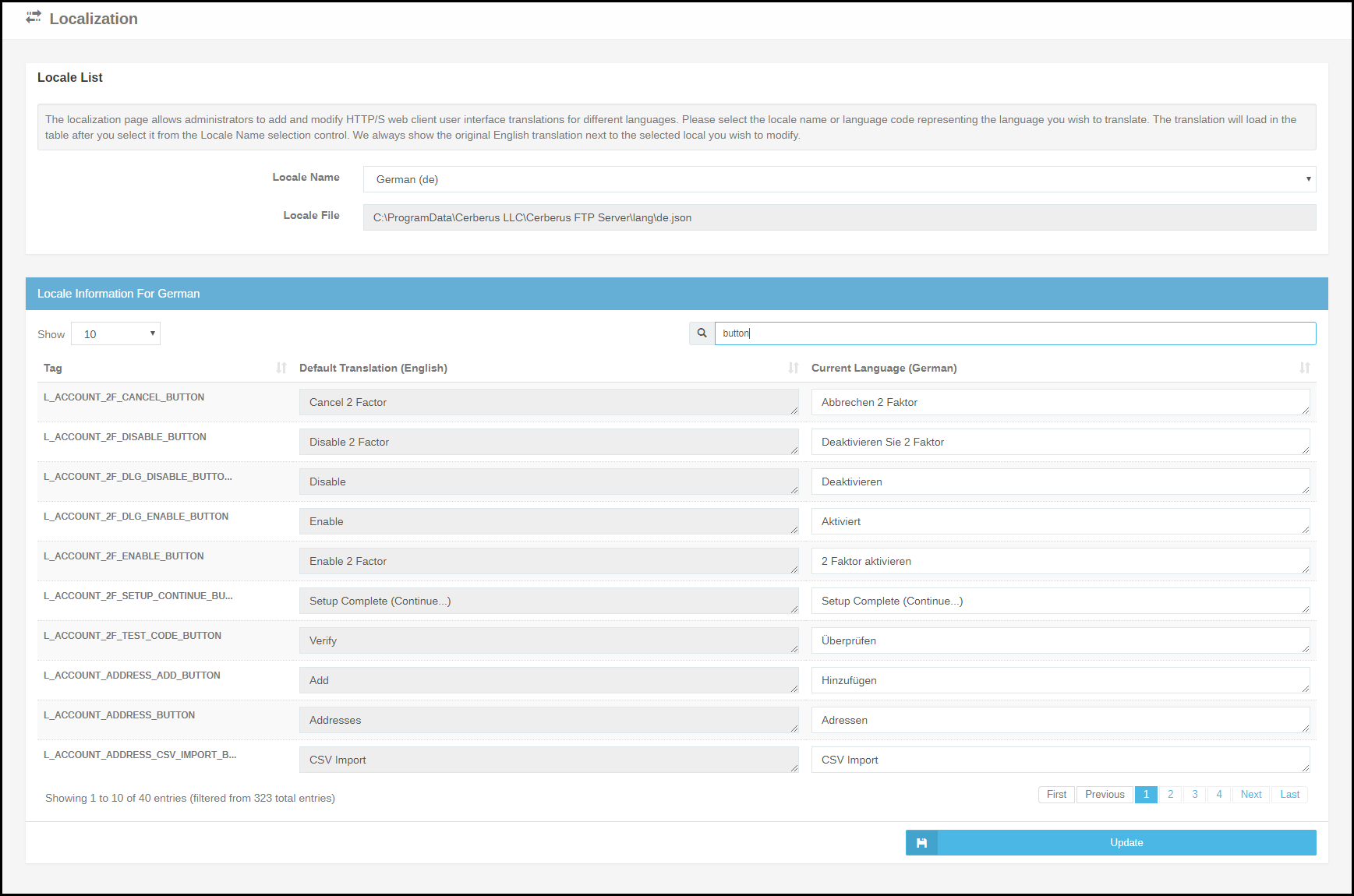Go to page 2

(x=1170, y=795)
